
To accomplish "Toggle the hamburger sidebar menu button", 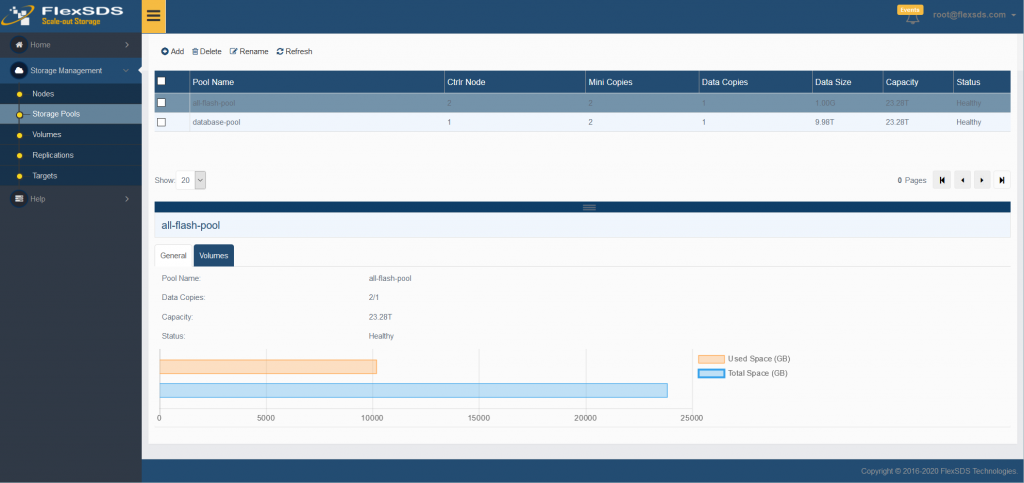I will click(x=153, y=16).
